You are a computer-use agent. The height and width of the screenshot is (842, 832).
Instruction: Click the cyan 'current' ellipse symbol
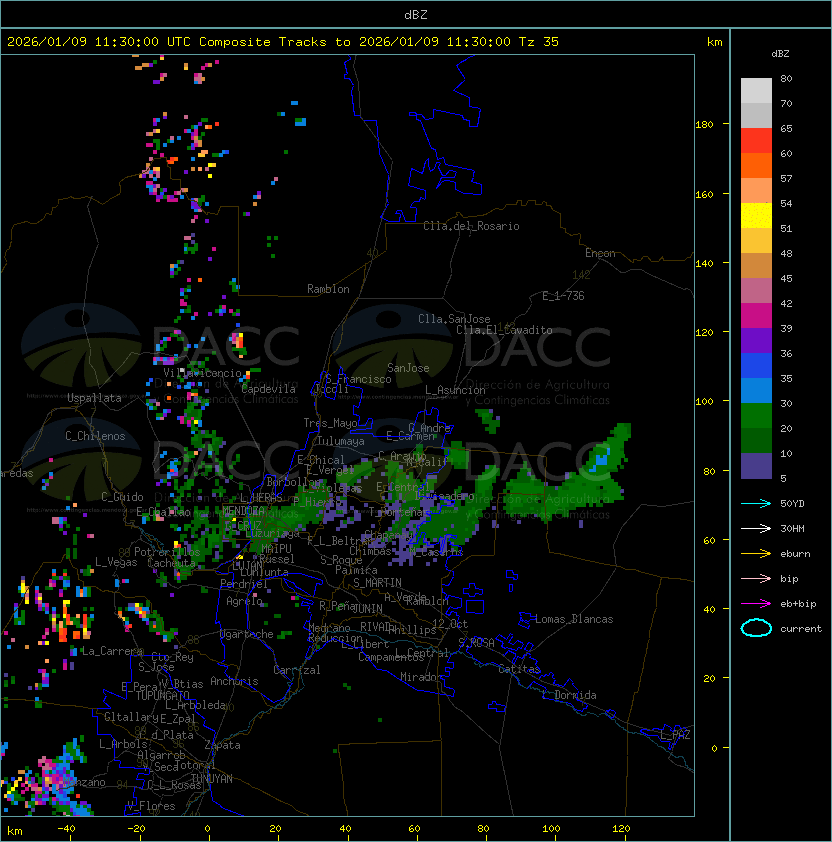756,628
